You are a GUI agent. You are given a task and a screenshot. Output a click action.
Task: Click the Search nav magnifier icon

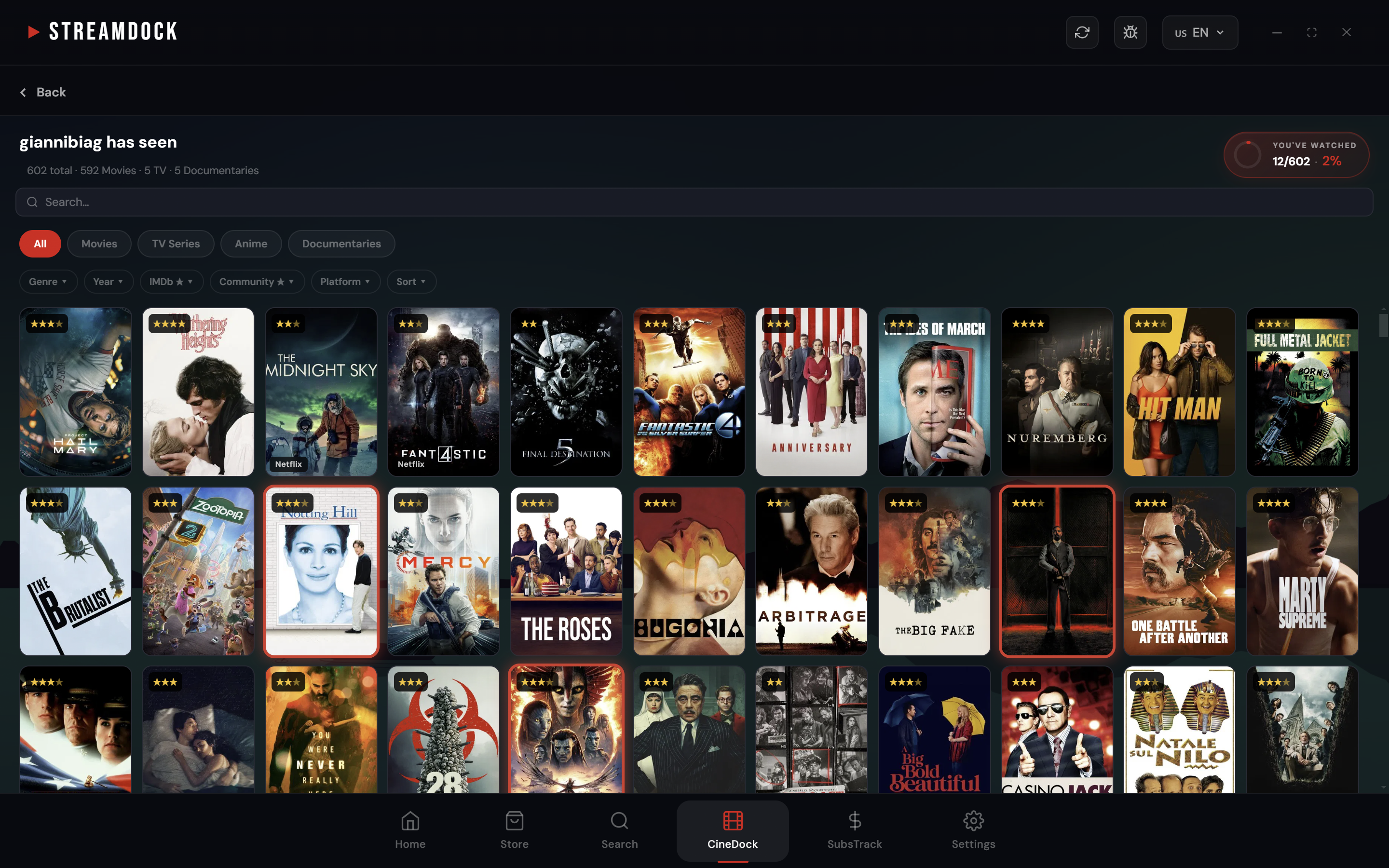[619, 821]
